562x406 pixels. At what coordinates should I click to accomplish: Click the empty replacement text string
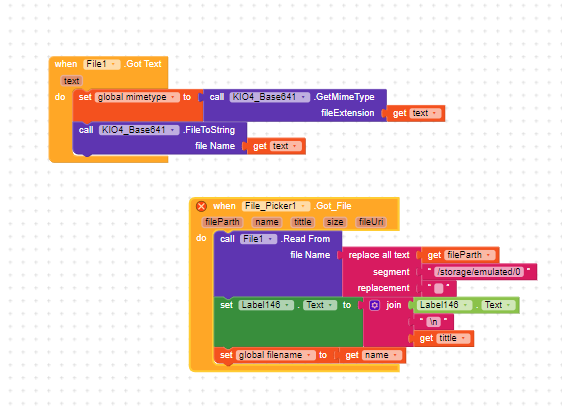click(x=439, y=288)
